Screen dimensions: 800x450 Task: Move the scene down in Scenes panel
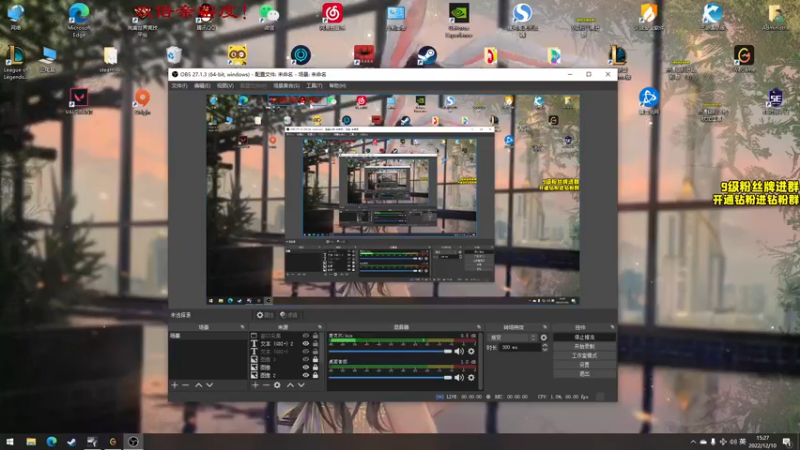(209, 385)
